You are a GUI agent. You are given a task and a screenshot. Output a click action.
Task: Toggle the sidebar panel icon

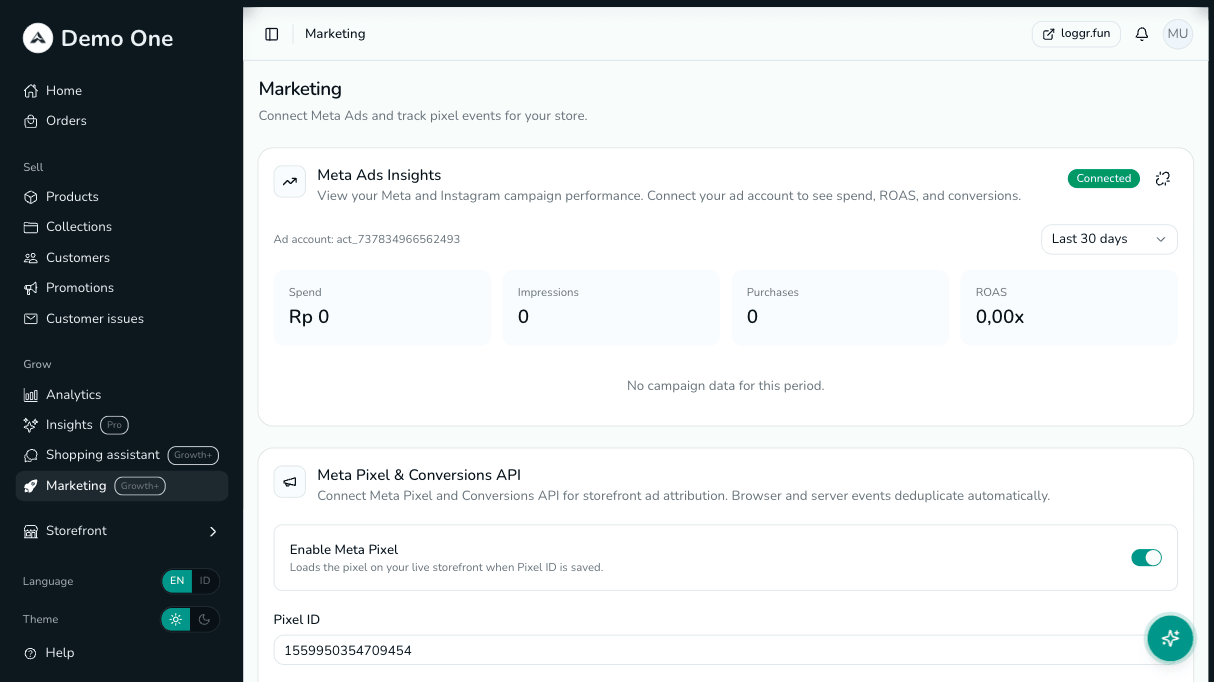coord(272,34)
